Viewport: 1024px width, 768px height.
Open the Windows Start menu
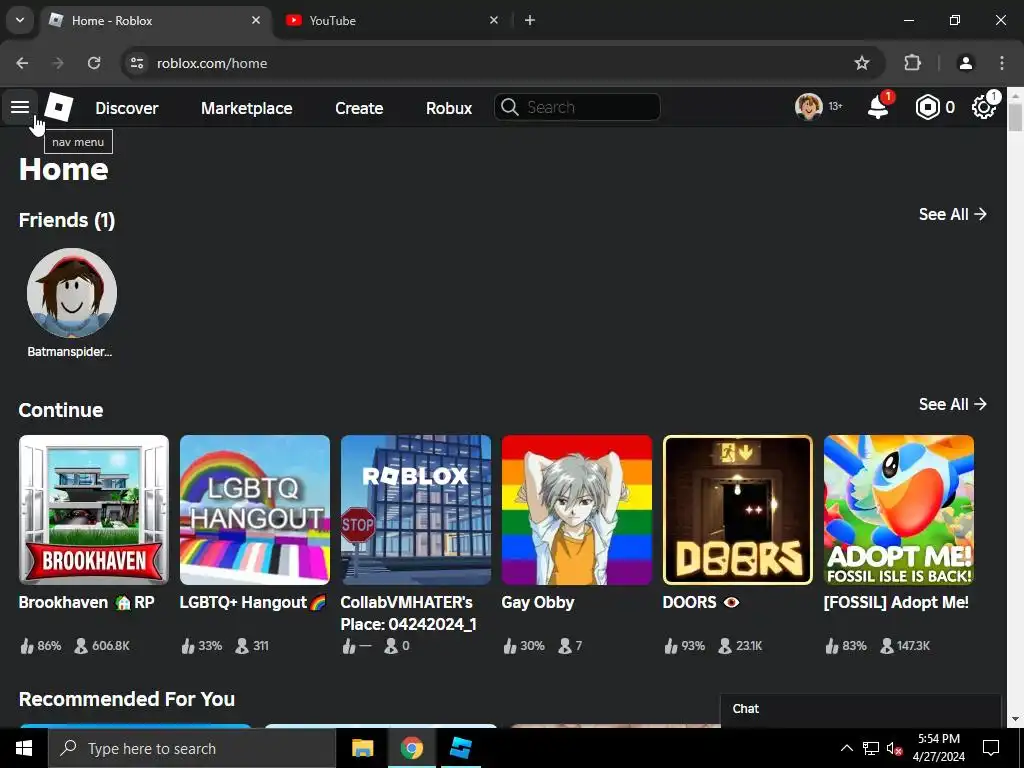[24, 748]
